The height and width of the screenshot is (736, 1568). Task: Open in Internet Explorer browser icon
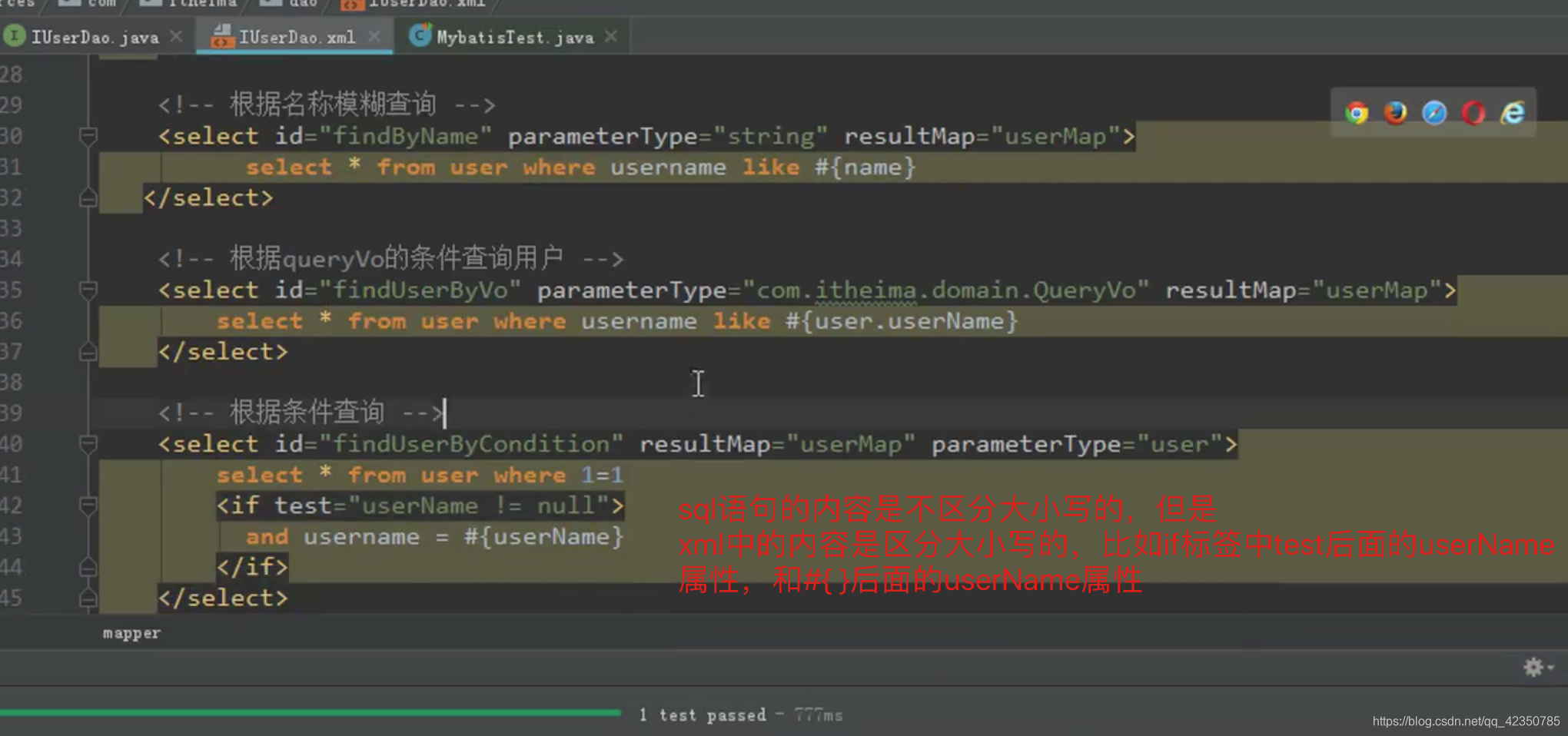coord(1513,113)
